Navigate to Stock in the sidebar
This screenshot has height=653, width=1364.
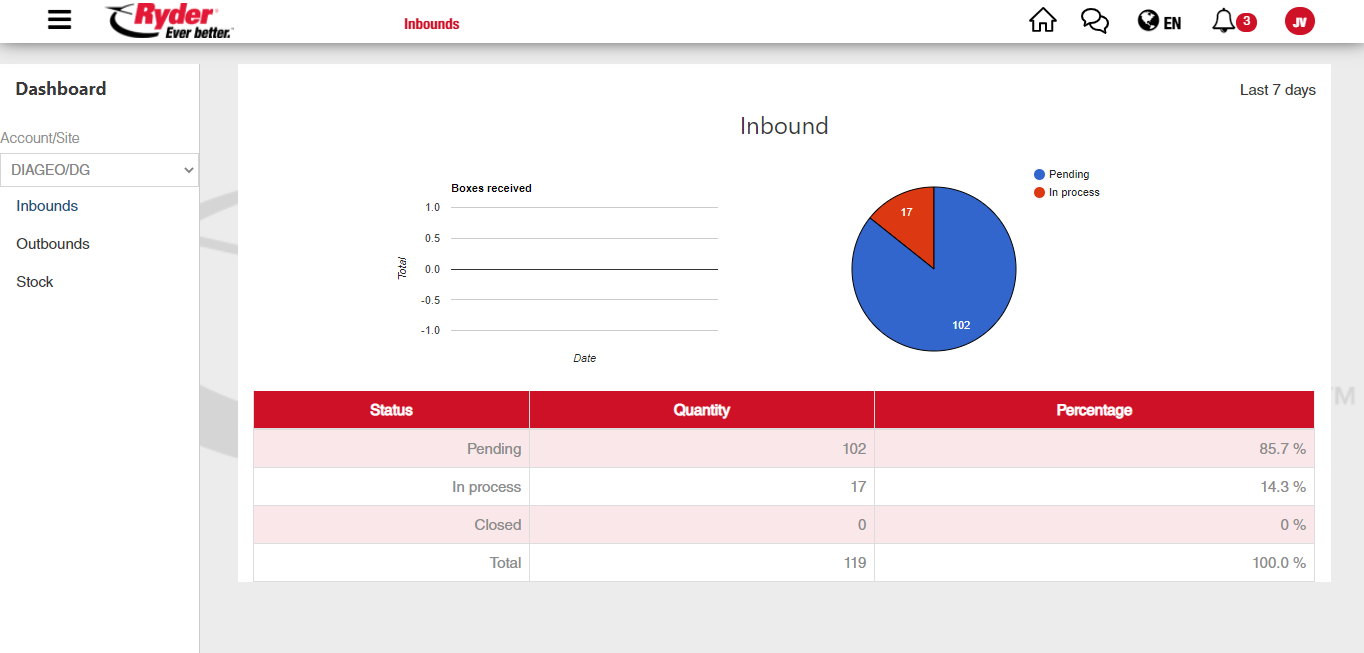pyautogui.click(x=35, y=282)
